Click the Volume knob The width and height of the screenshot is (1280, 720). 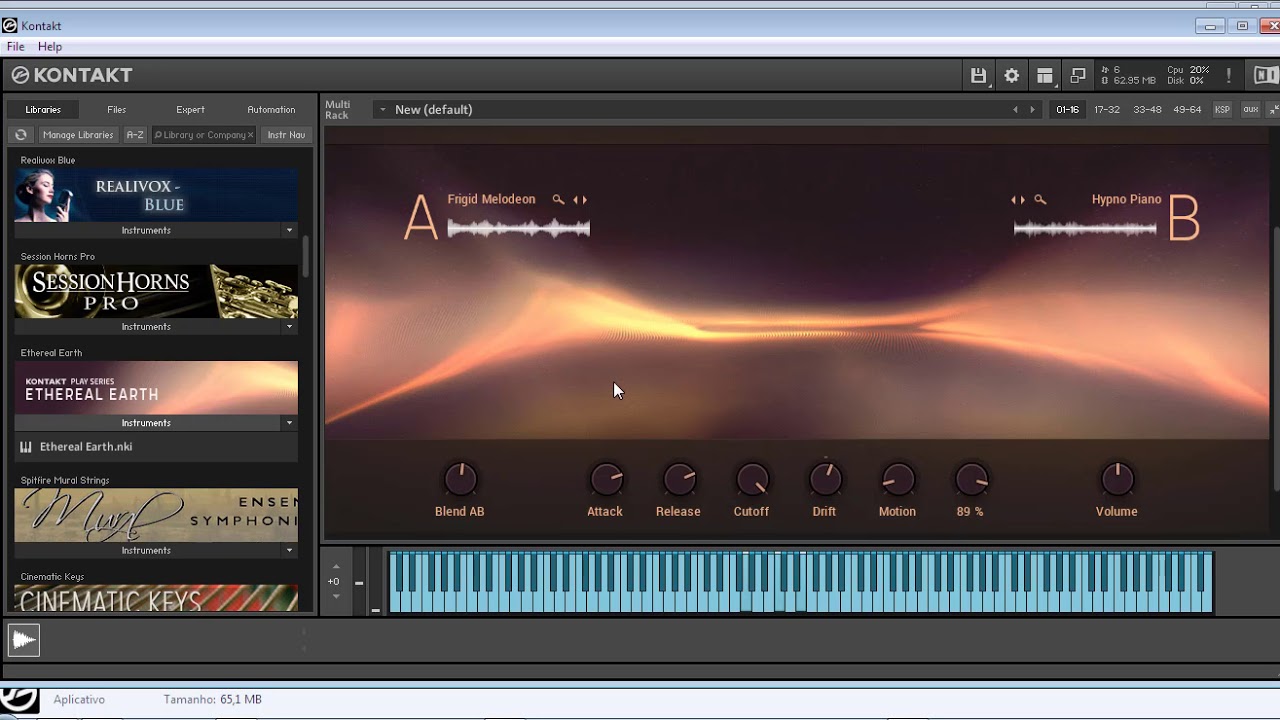(x=1117, y=480)
